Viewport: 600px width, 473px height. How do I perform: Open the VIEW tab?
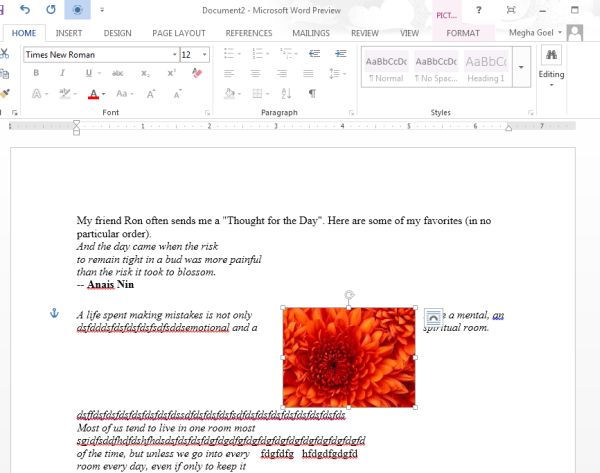coord(409,33)
